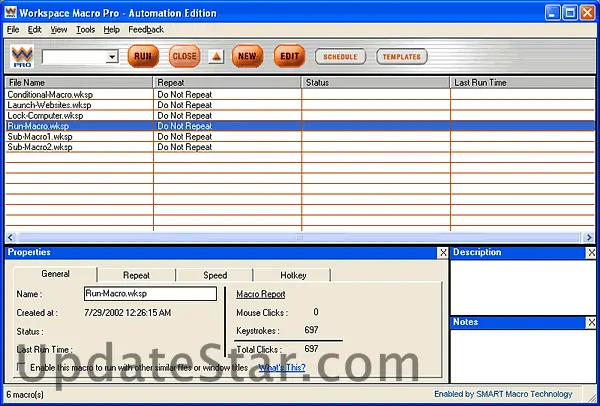
Task: Click the orange EDIT button
Action: pyautogui.click(x=290, y=56)
